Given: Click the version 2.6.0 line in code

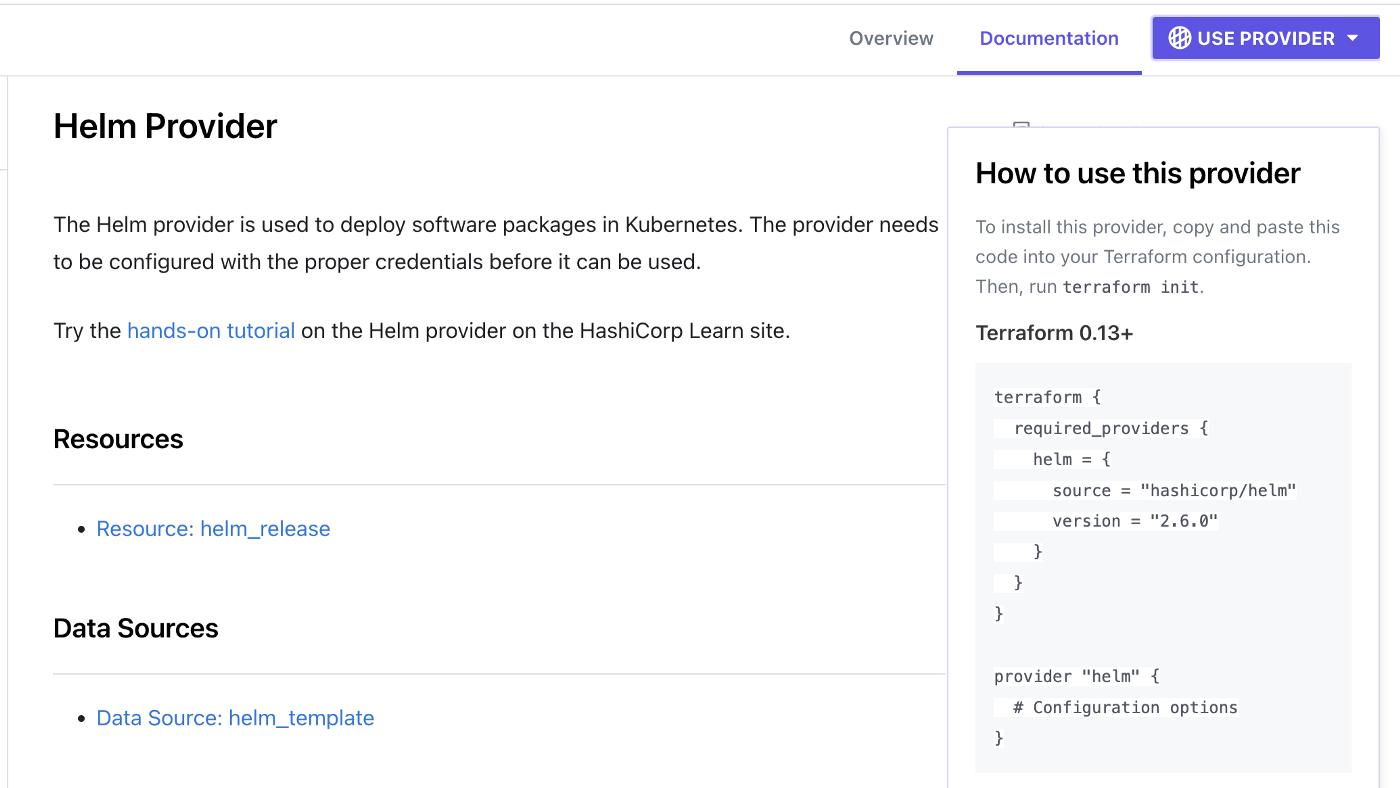Looking at the screenshot, I should point(1135,520).
